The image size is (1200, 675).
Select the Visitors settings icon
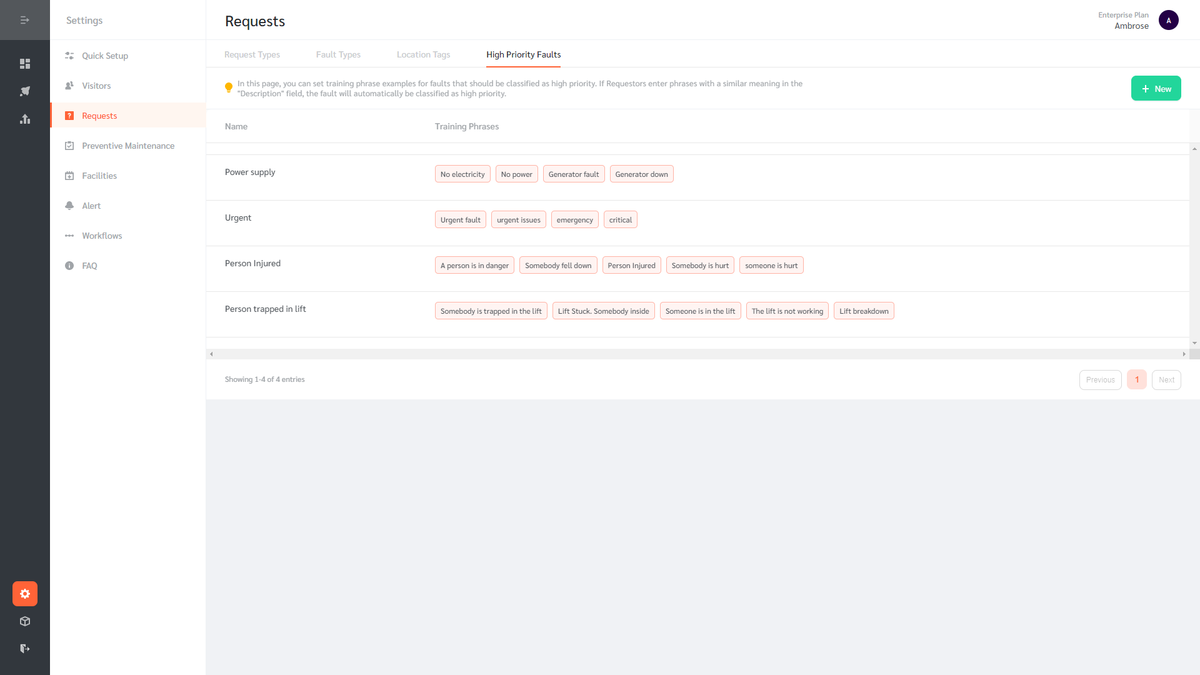pyautogui.click(x=68, y=85)
